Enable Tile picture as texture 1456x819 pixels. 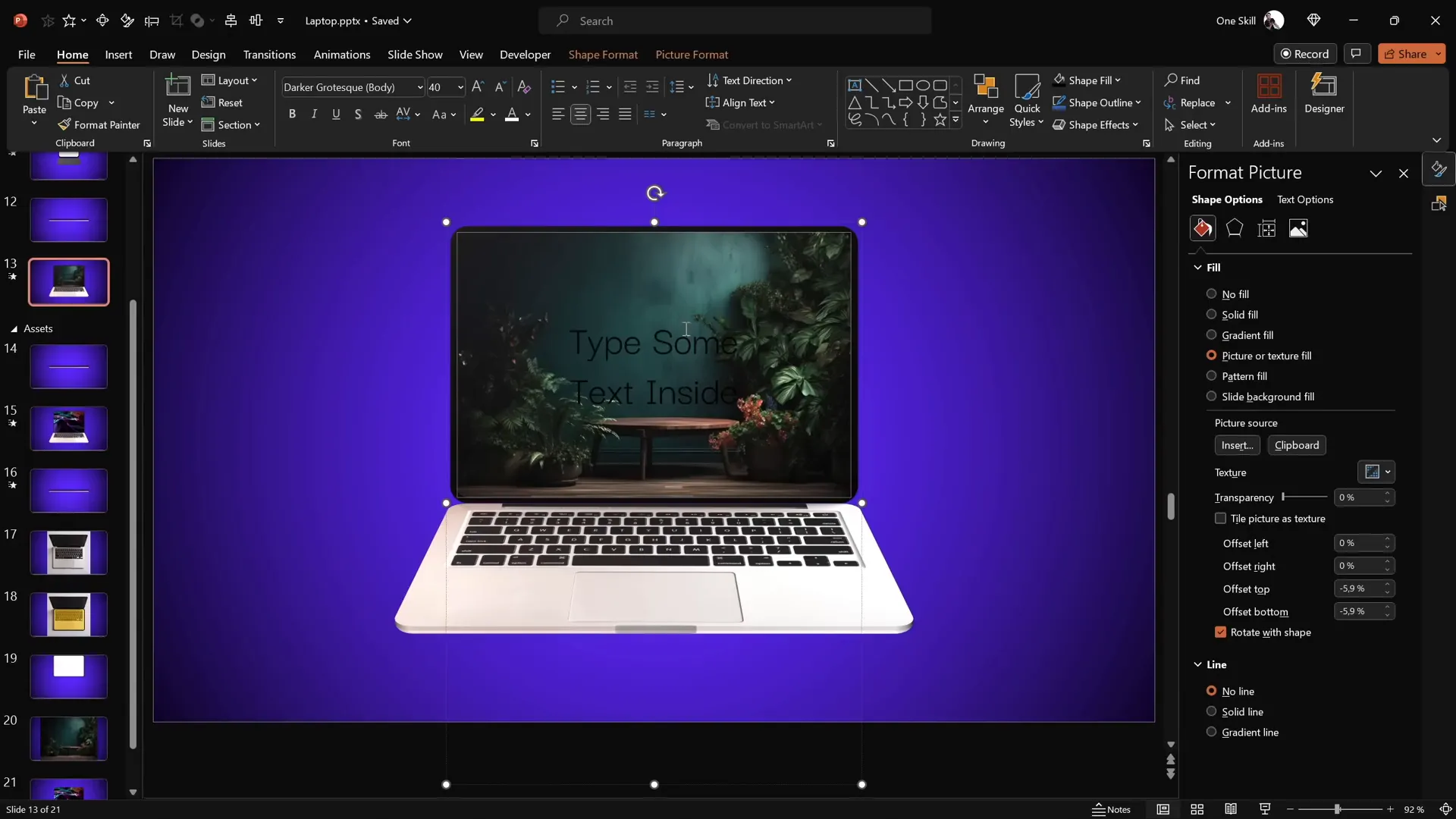[x=1220, y=519]
